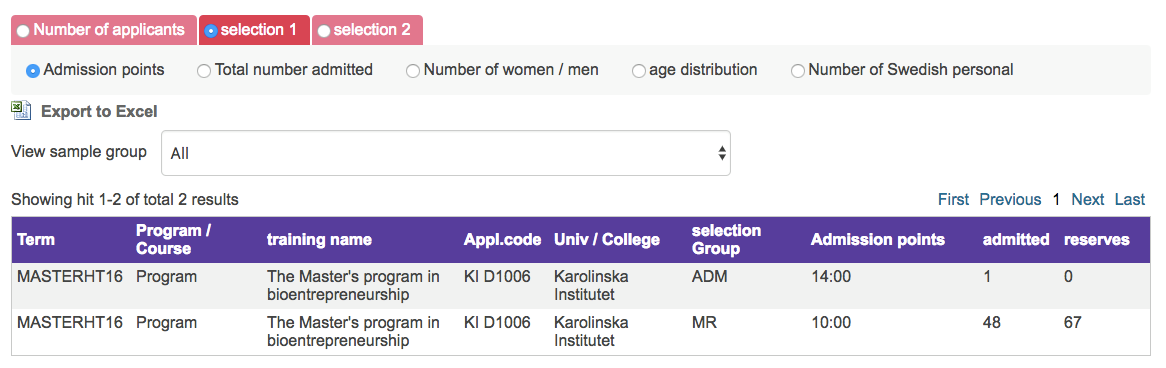The width and height of the screenshot is (1166, 368).
Task: Go to the First results page
Action: [953, 199]
